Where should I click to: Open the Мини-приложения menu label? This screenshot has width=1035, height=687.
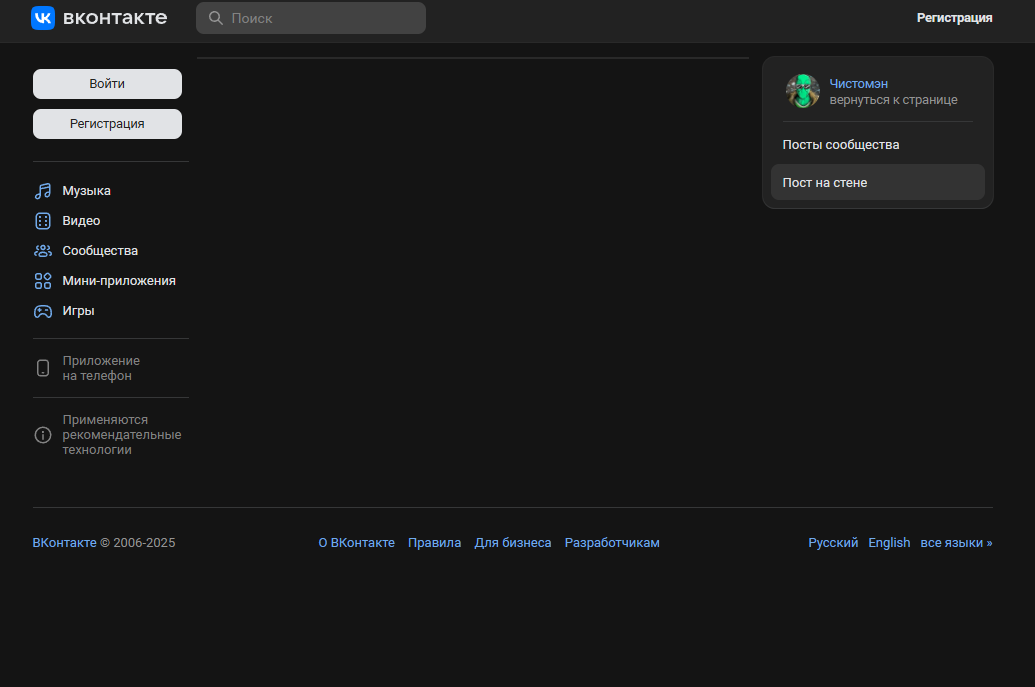pyautogui.click(x=119, y=281)
